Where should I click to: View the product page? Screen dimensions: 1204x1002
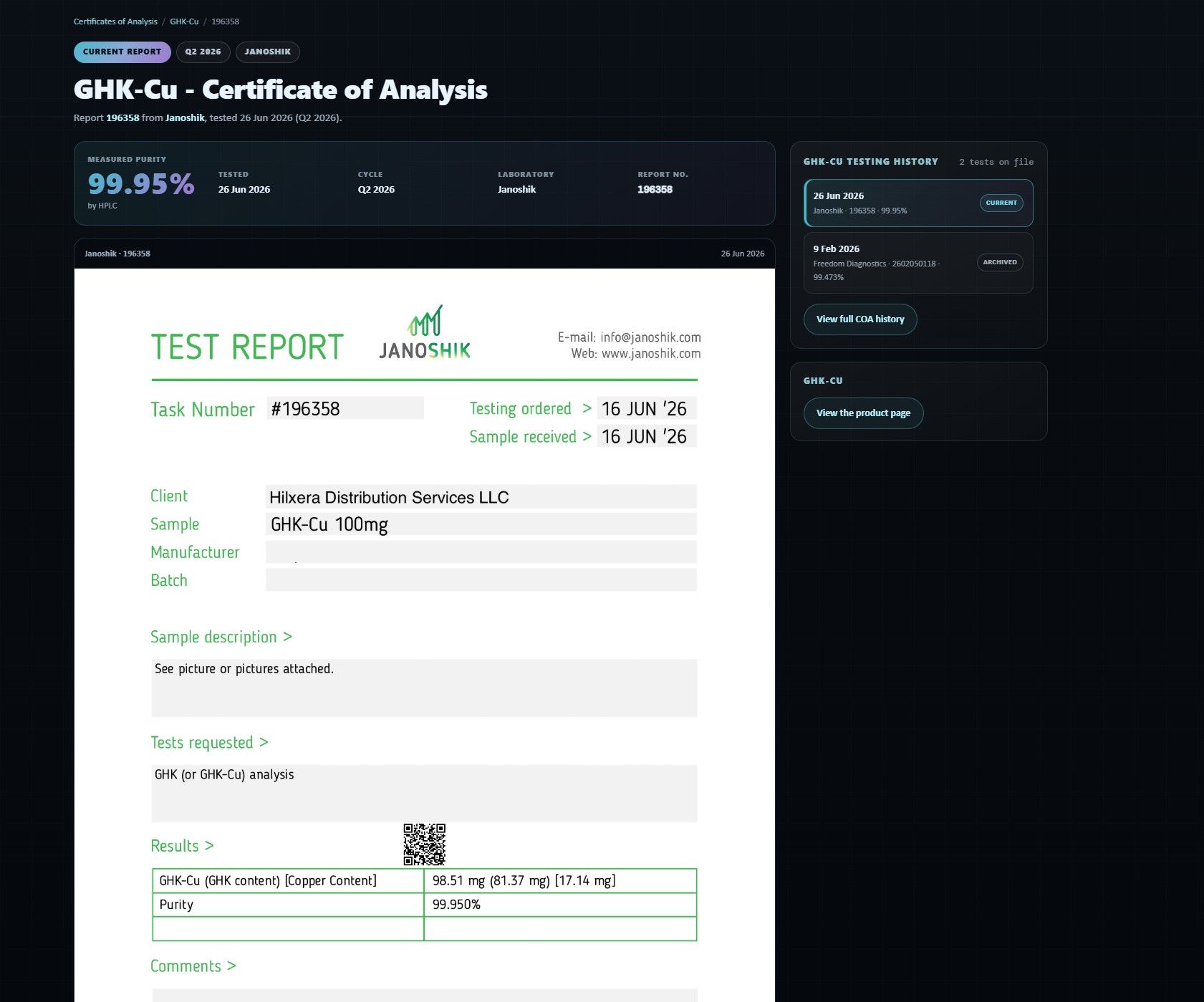(863, 413)
